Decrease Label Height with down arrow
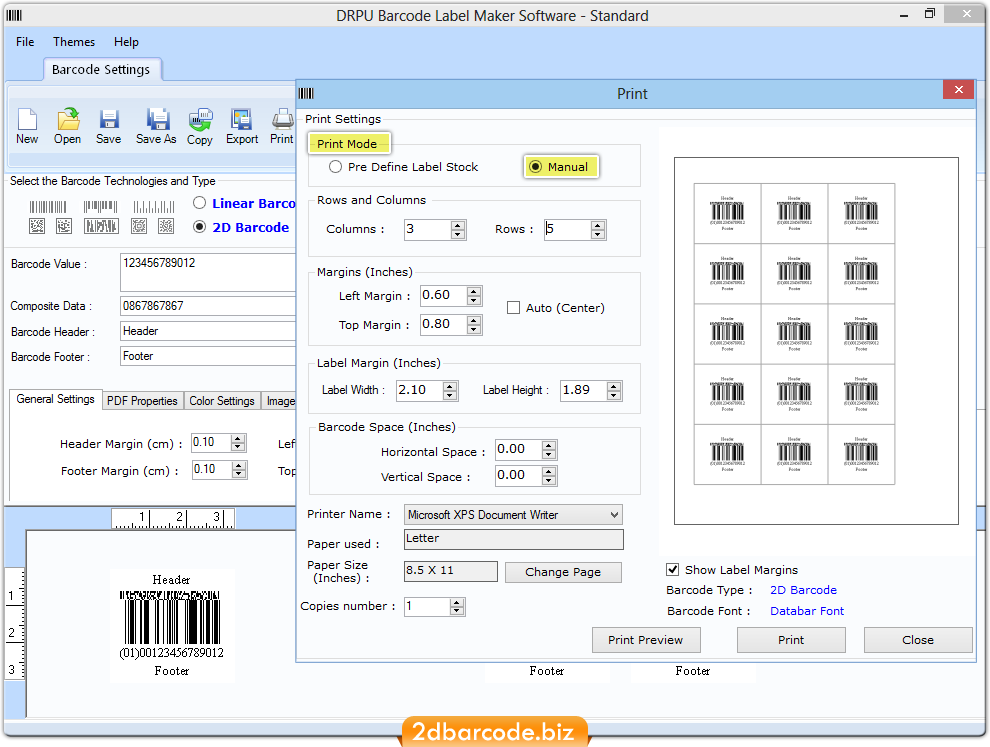The height and width of the screenshot is (747, 990). pos(614,395)
